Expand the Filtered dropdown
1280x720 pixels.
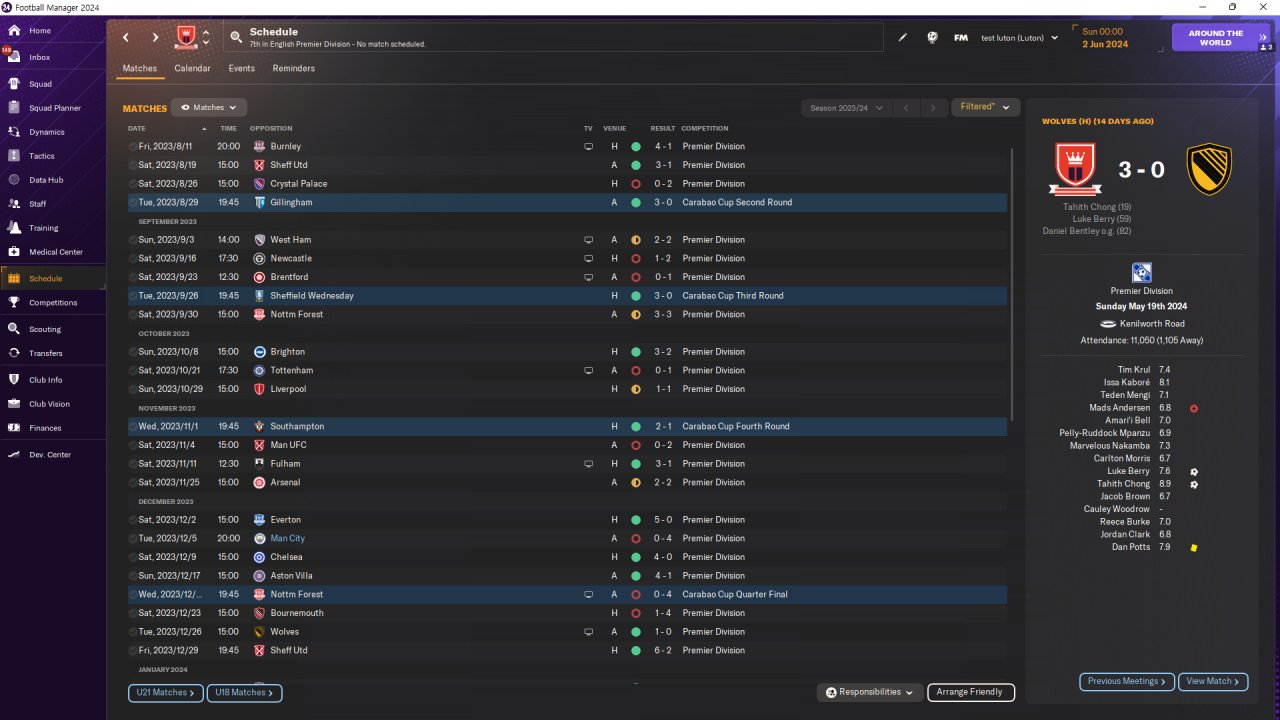point(985,107)
